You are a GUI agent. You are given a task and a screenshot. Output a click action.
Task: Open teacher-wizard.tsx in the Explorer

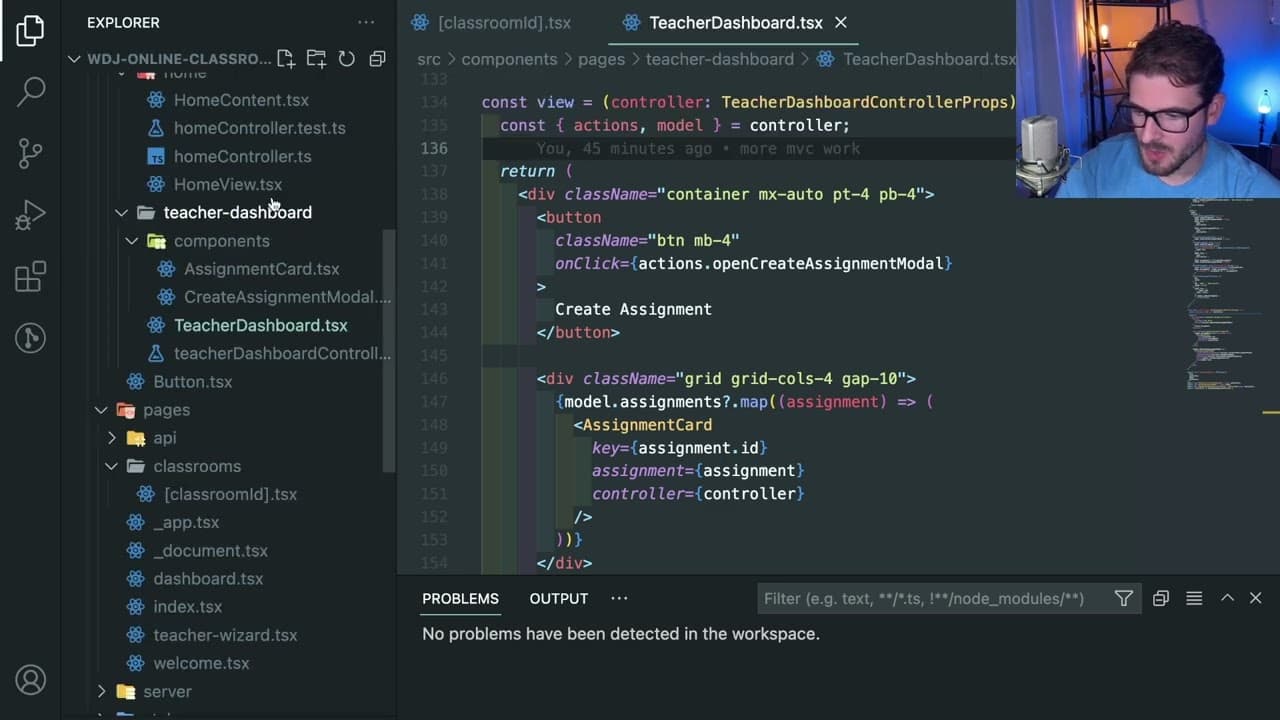click(225, 635)
